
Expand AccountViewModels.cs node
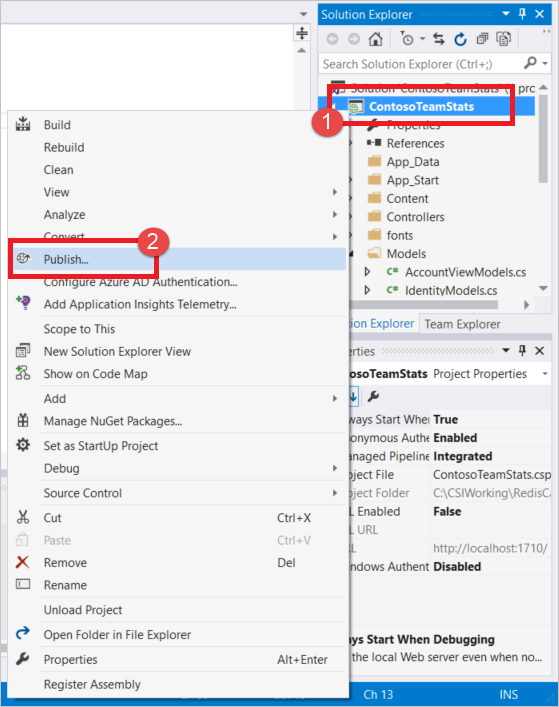[367, 272]
